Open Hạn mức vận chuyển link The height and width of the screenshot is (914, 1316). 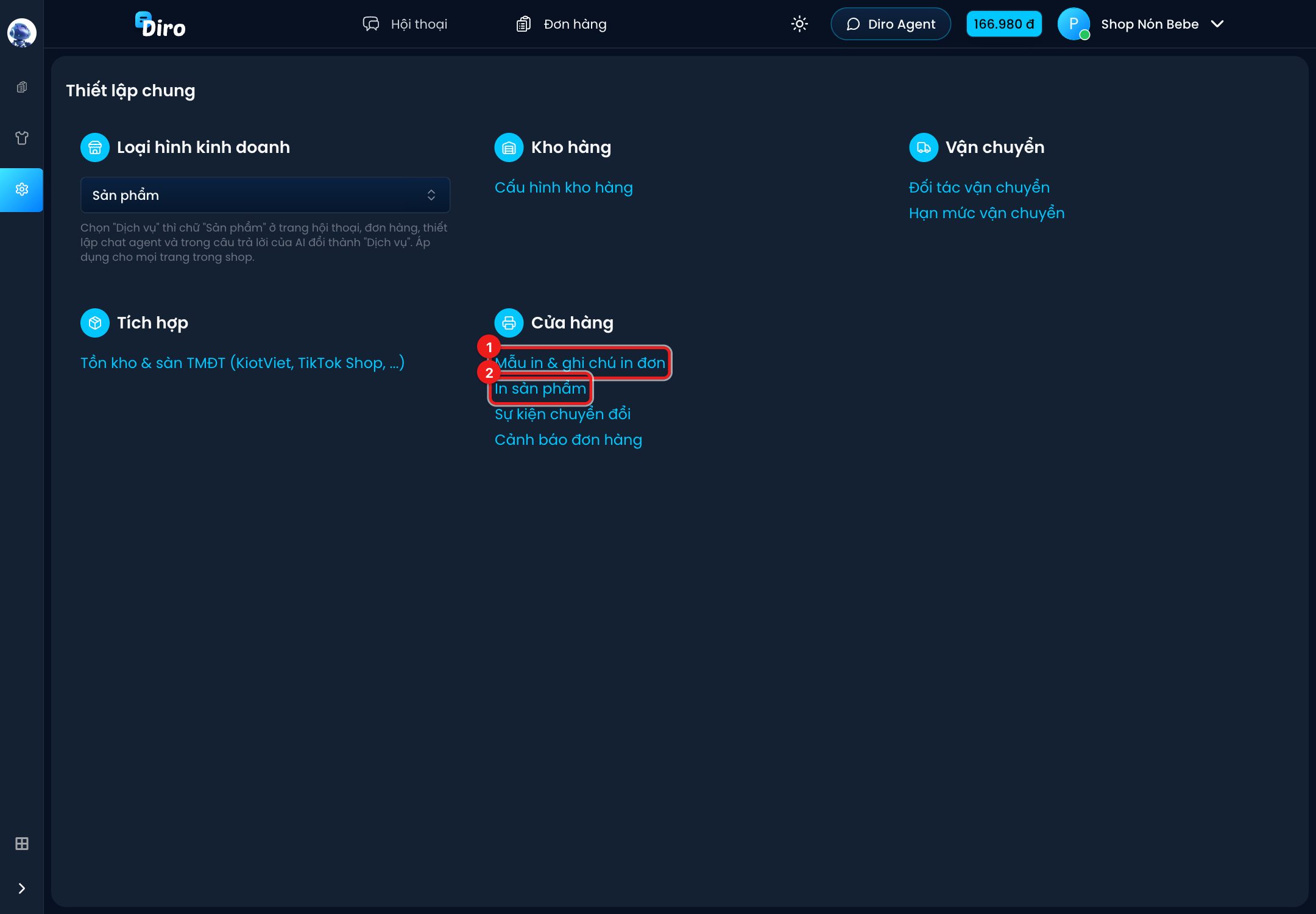tap(986, 213)
